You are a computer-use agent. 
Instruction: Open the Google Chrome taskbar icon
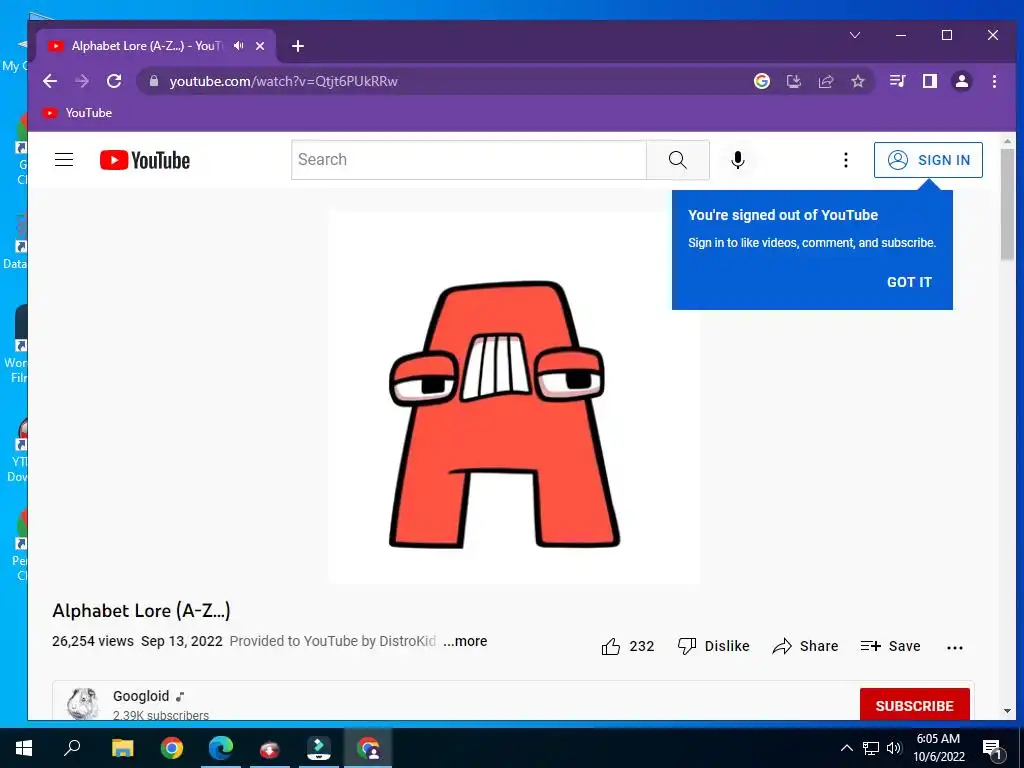click(172, 748)
